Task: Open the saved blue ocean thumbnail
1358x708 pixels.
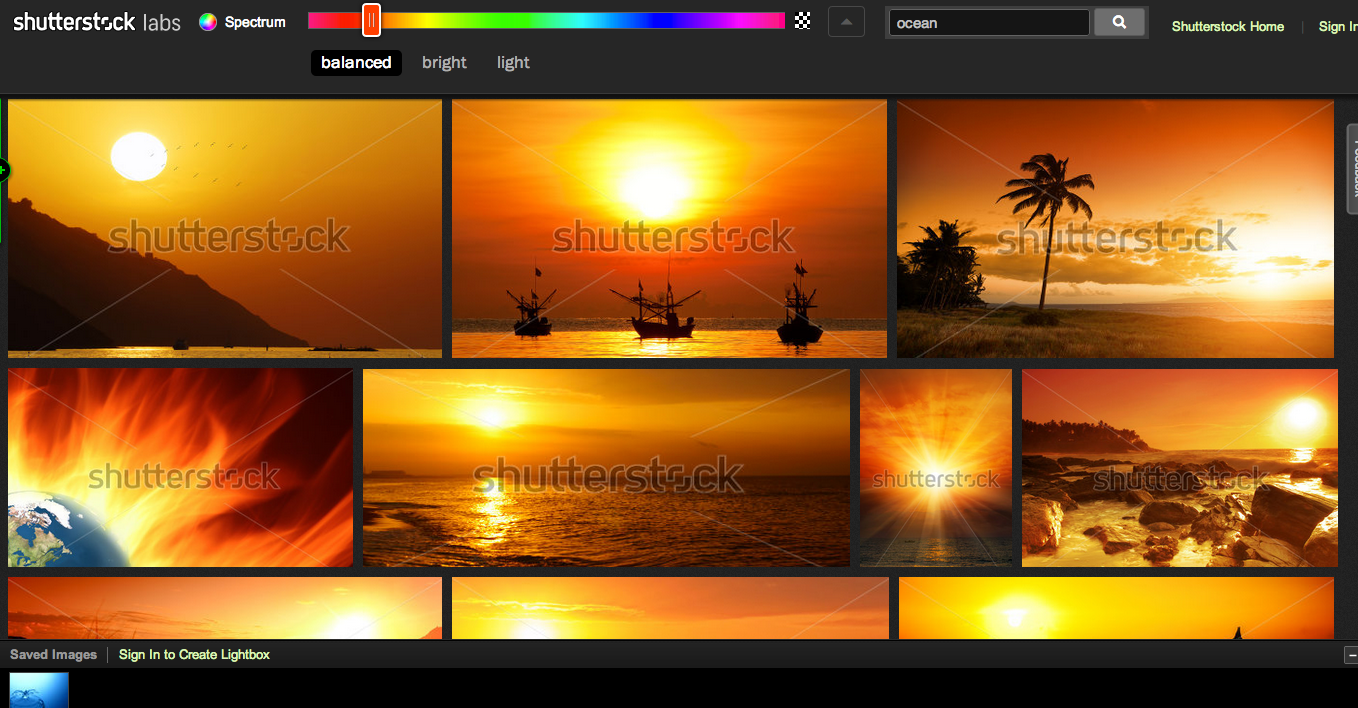Action: 39,690
